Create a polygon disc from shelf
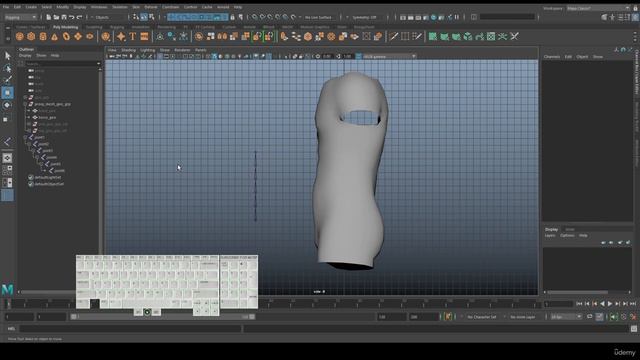 pyautogui.click(x=90, y=37)
